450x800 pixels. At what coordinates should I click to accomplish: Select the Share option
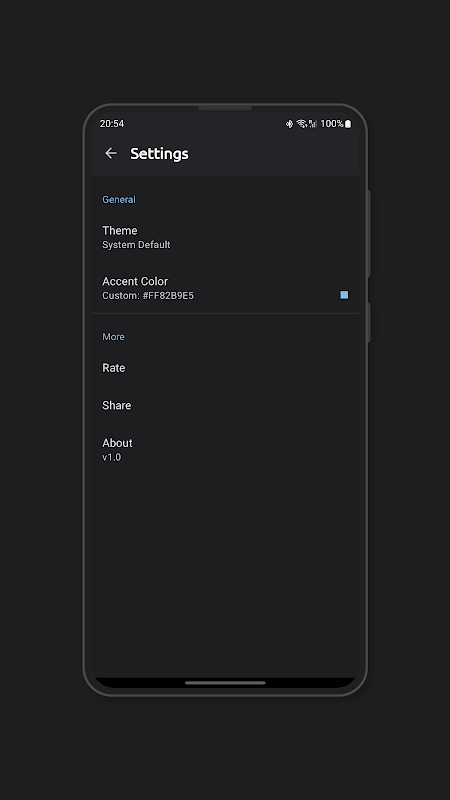[x=225, y=406]
